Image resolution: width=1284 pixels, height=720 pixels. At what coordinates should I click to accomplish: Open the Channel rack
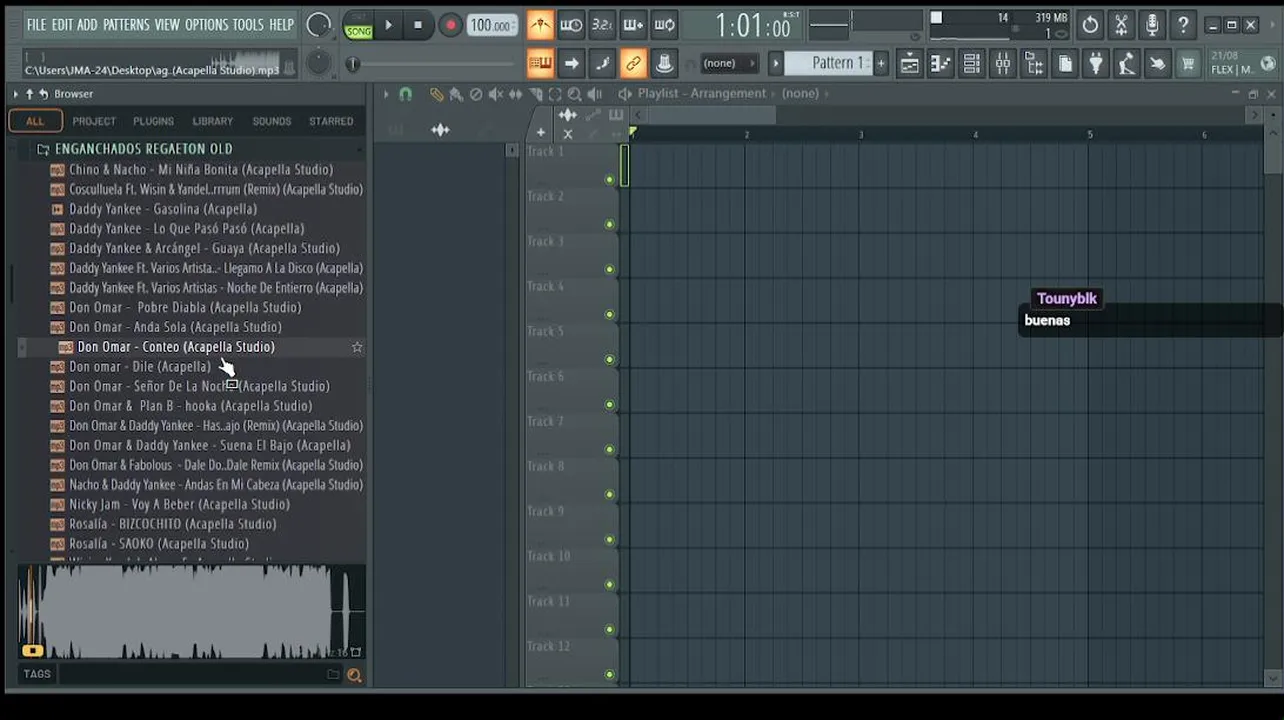tap(971, 64)
